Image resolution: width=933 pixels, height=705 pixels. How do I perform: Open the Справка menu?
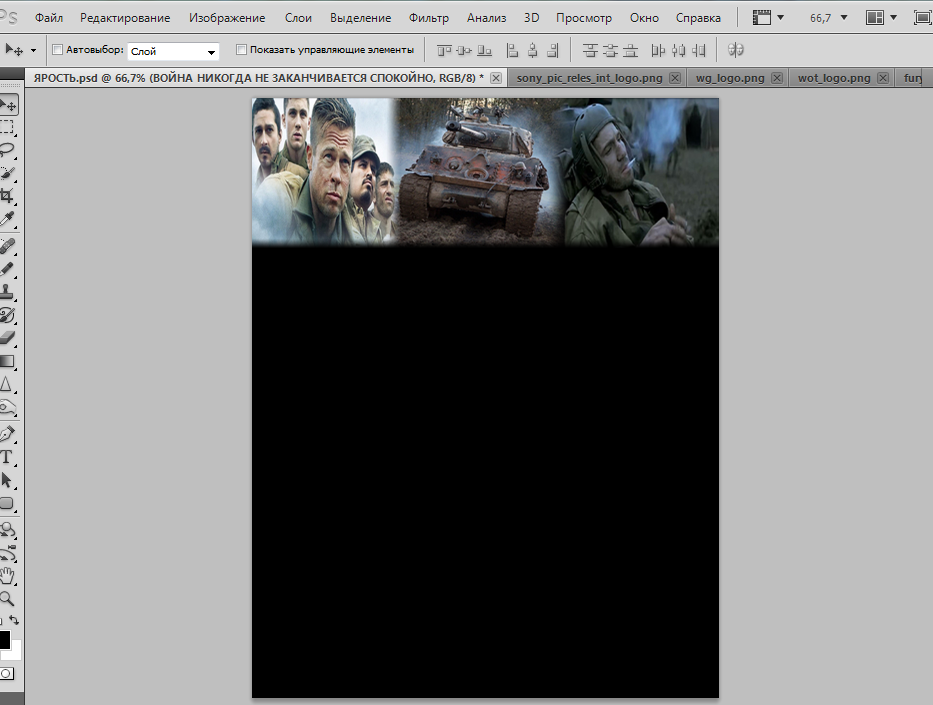698,18
